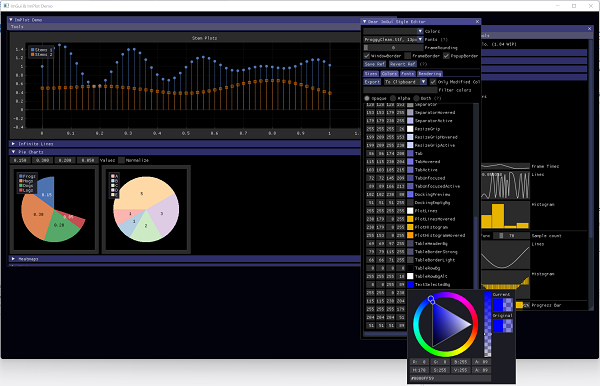Switch to the Rendering tab

coord(430,73)
